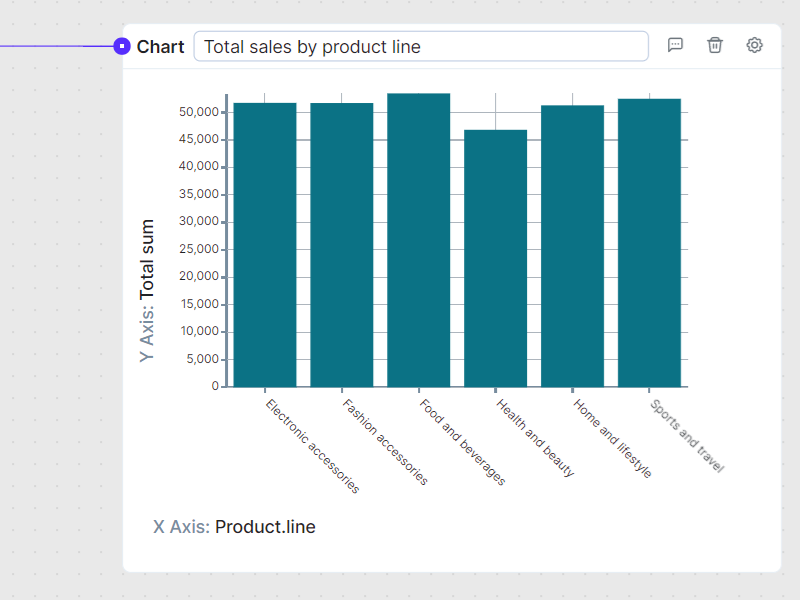Change X Axis Product.line field

point(265,527)
